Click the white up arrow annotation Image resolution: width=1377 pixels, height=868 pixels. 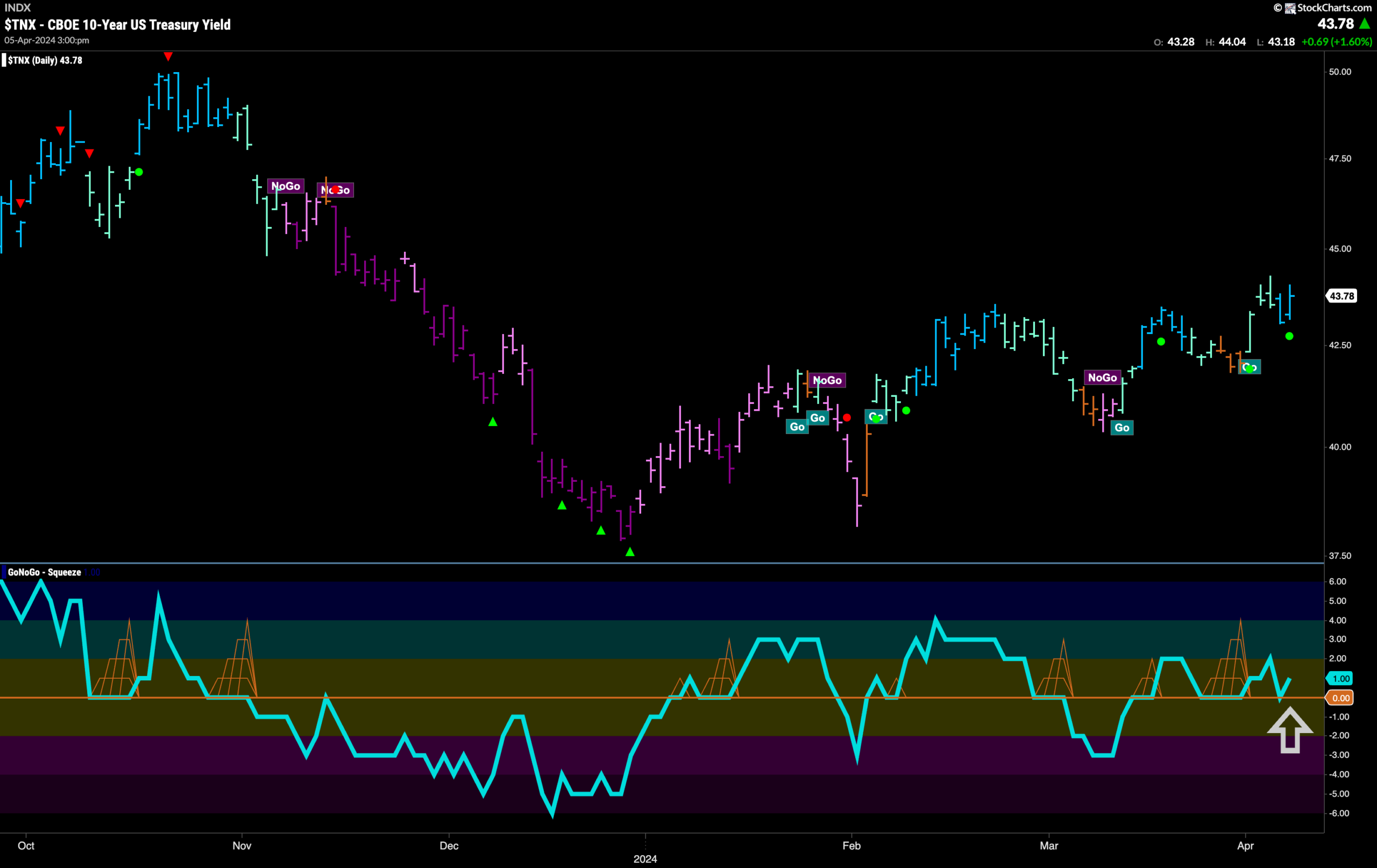coord(1289,730)
